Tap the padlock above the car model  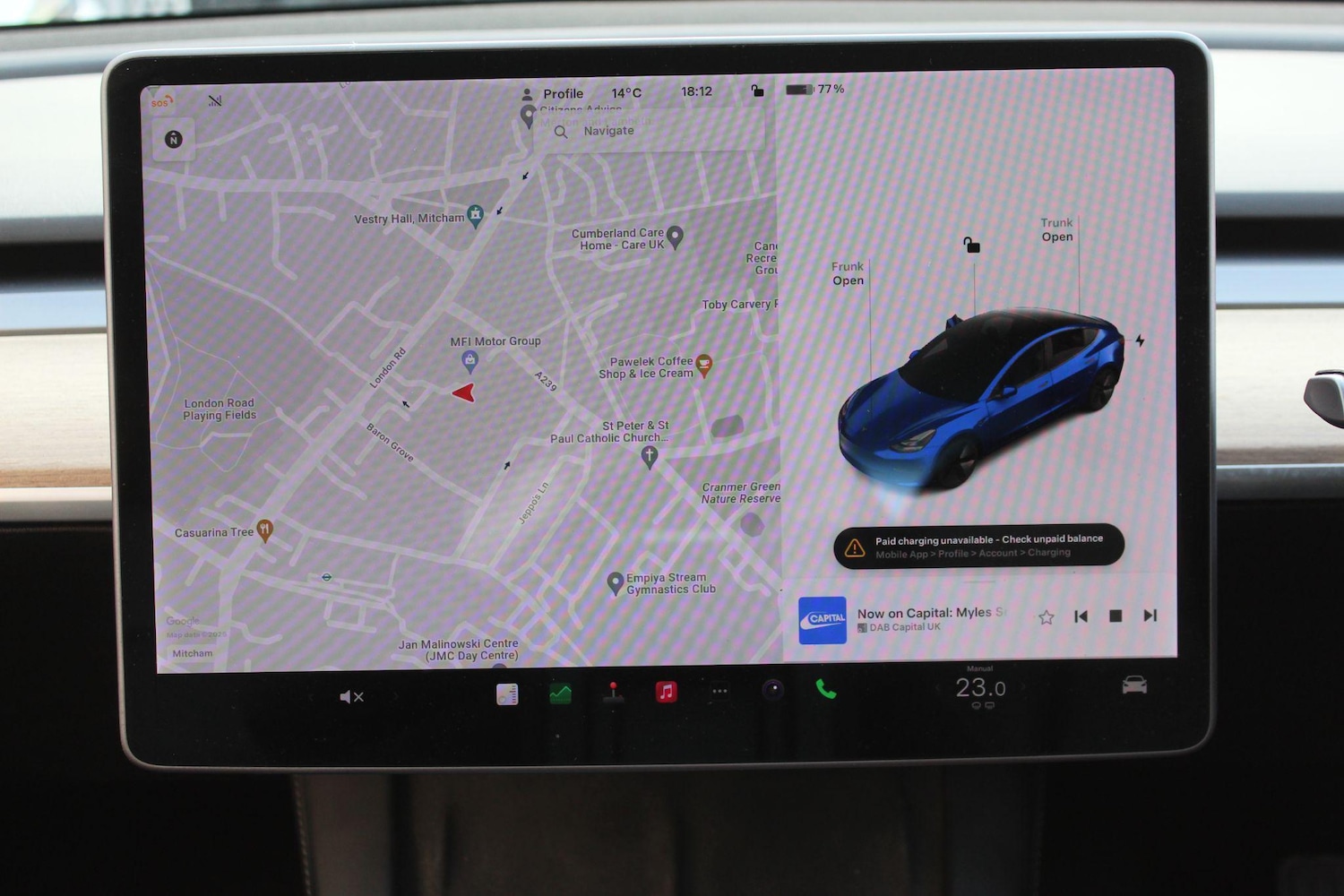(x=971, y=245)
